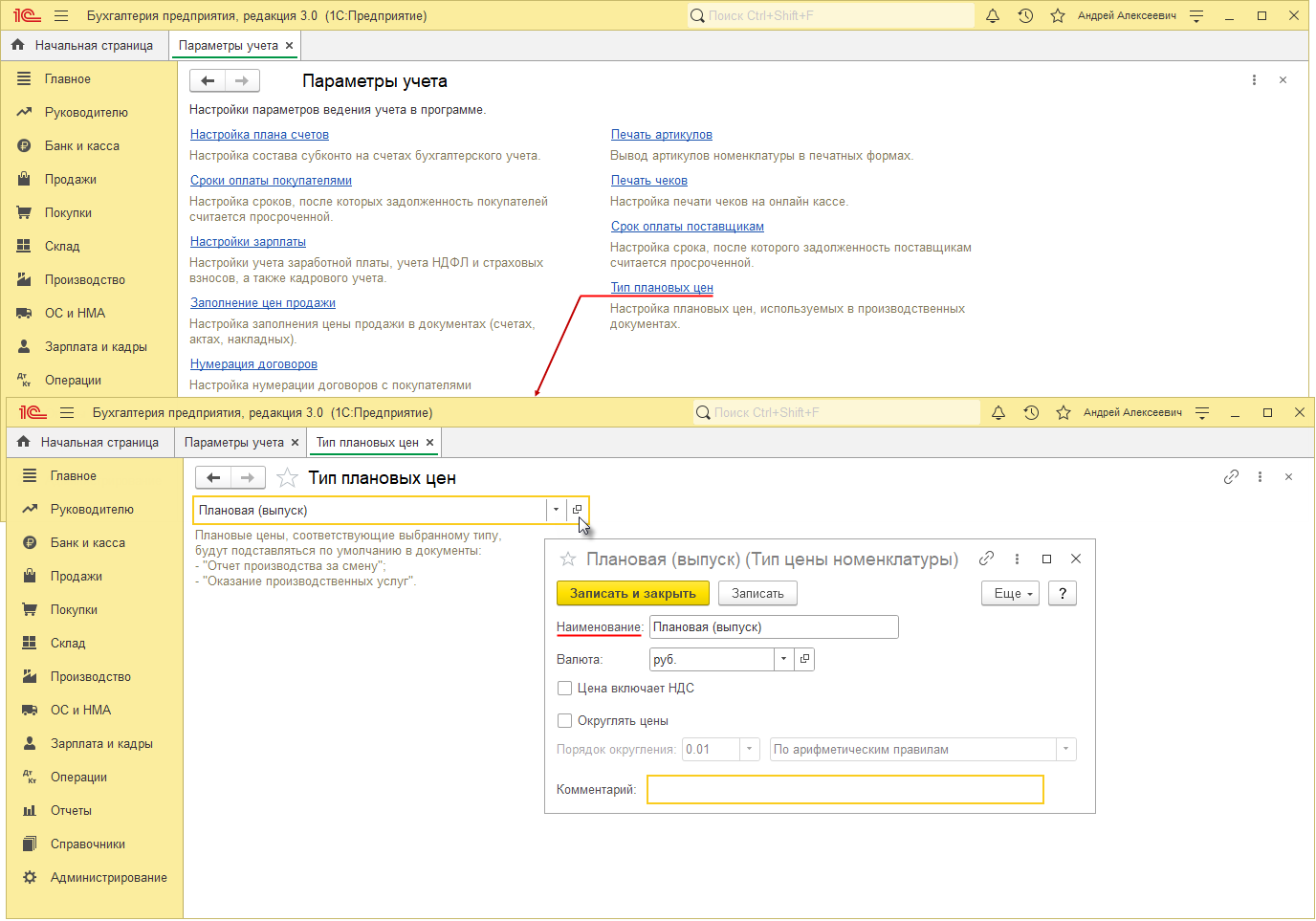Open Настройка плана счетов link
Image resolution: width=1316 pixels, height=921 pixels.
click(x=259, y=135)
